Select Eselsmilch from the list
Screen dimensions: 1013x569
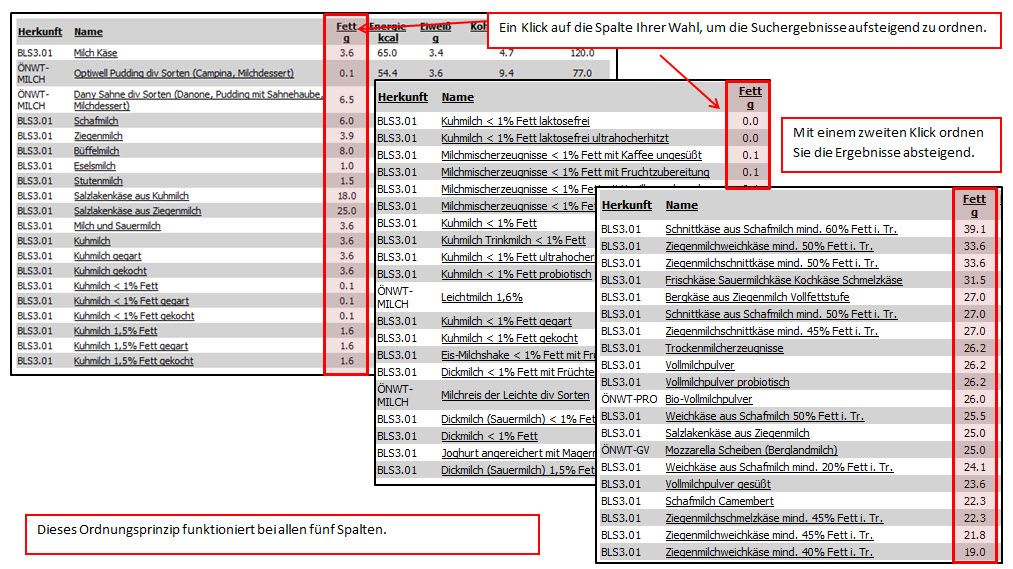(x=95, y=166)
